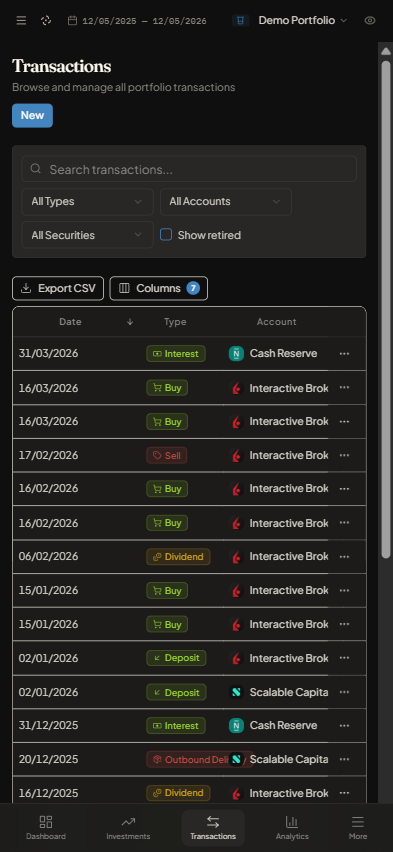This screenshot has height=852, width=393.
Task: Sort by the Type column header
Action: (175, 322)
